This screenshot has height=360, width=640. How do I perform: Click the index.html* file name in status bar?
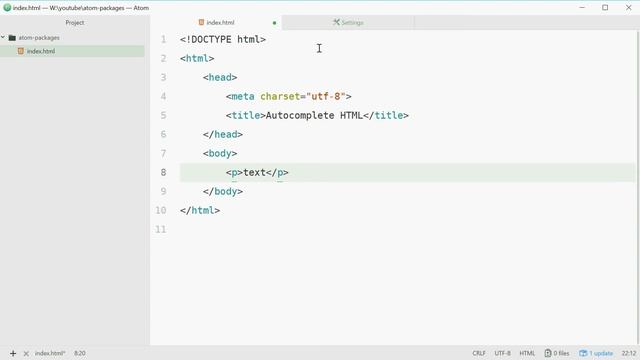50,353
